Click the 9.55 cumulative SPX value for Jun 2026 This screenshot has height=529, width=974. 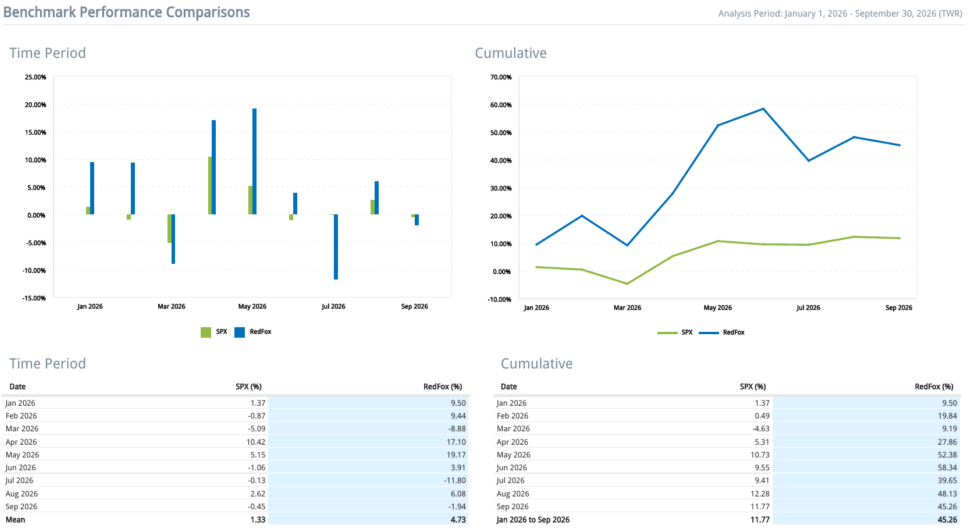[762, 468]
